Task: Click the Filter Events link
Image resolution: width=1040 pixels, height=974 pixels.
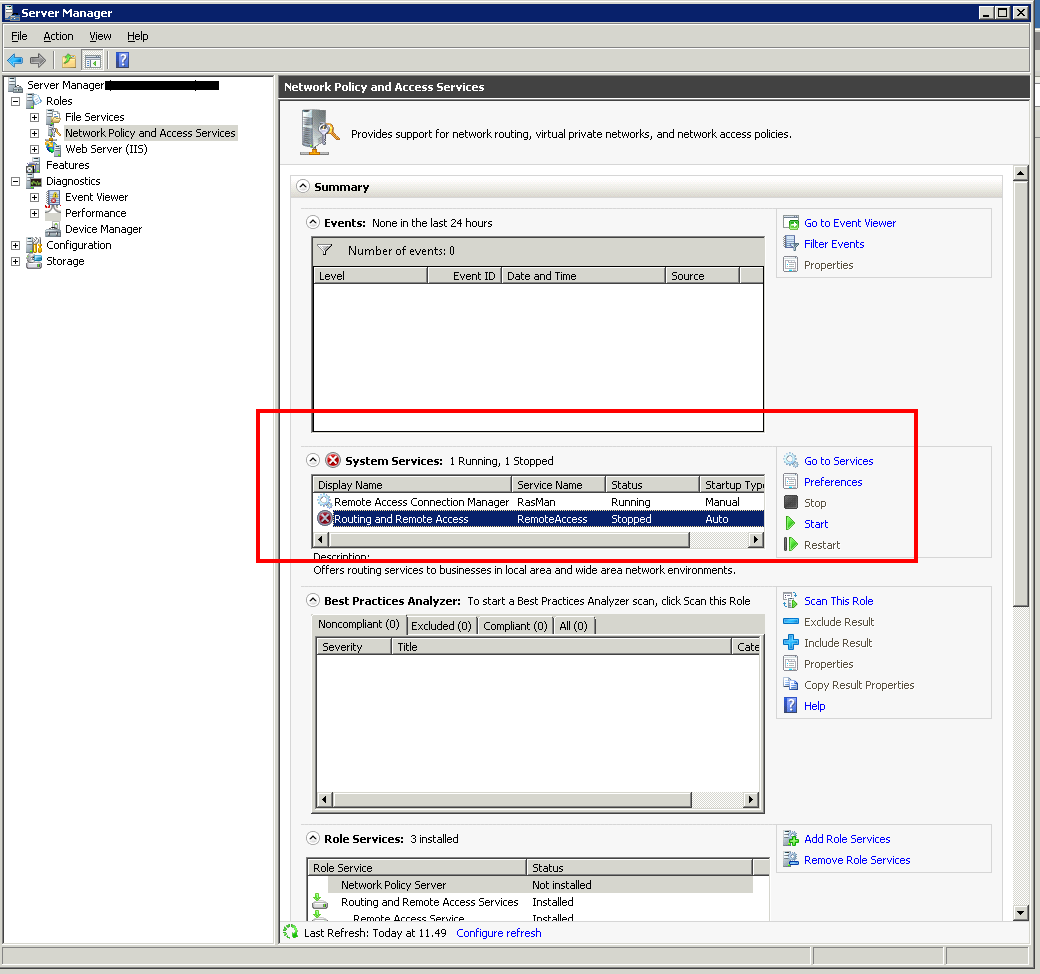Action: tap(834, 244)
